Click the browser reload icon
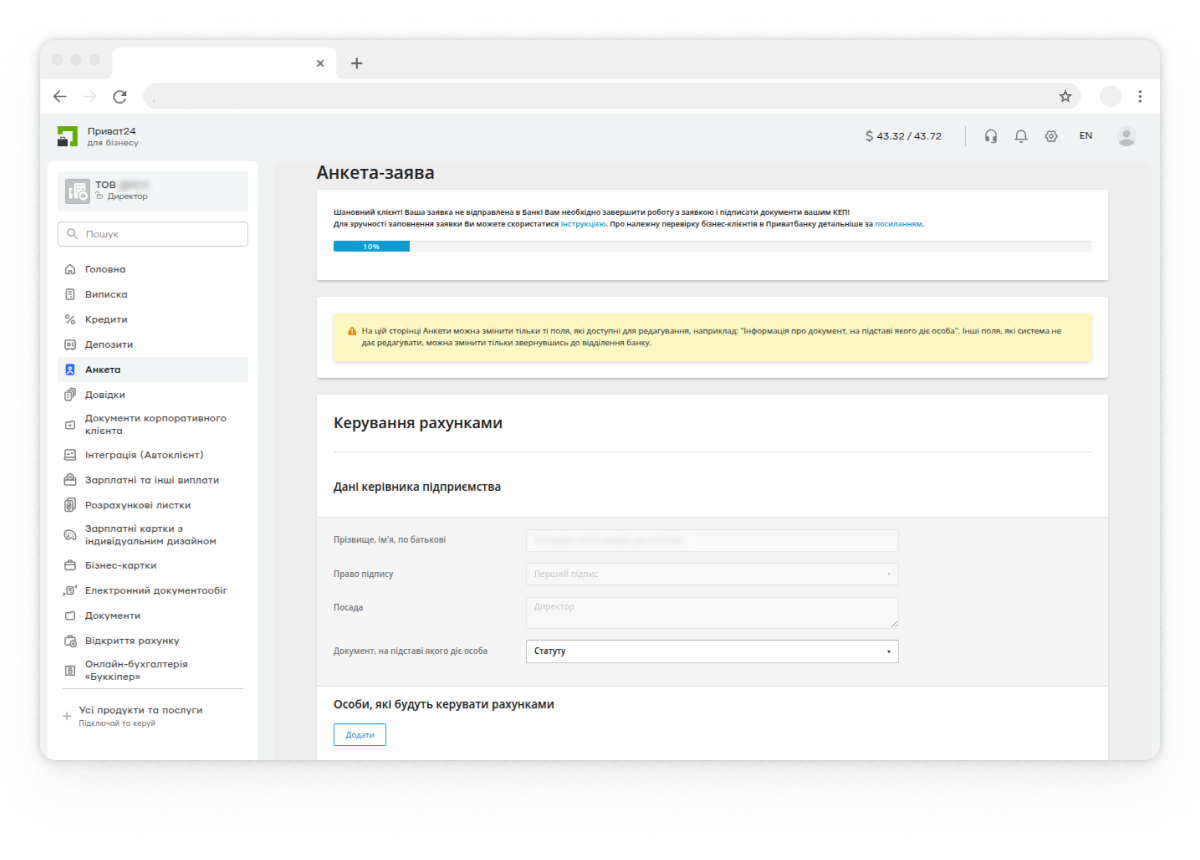 click(x=120, y=96)
